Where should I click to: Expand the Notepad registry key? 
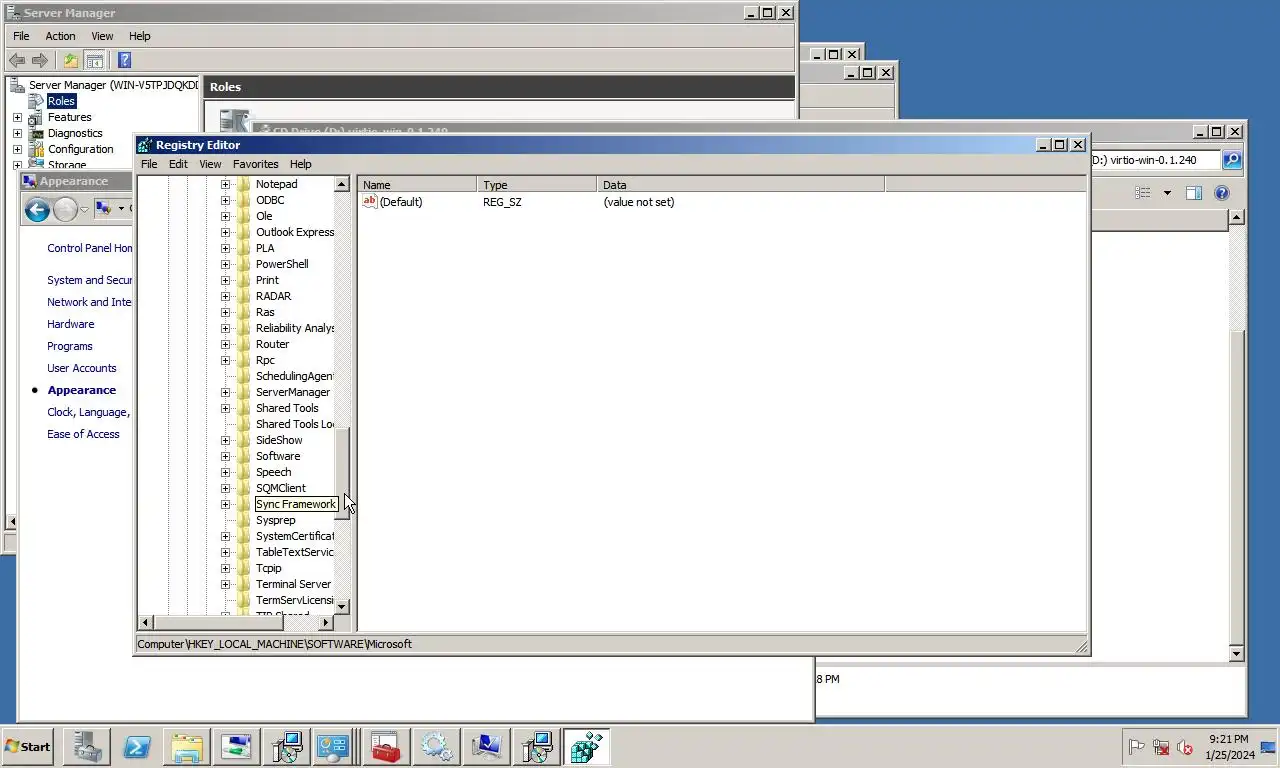pyautogui.click(x=225, y=184)
